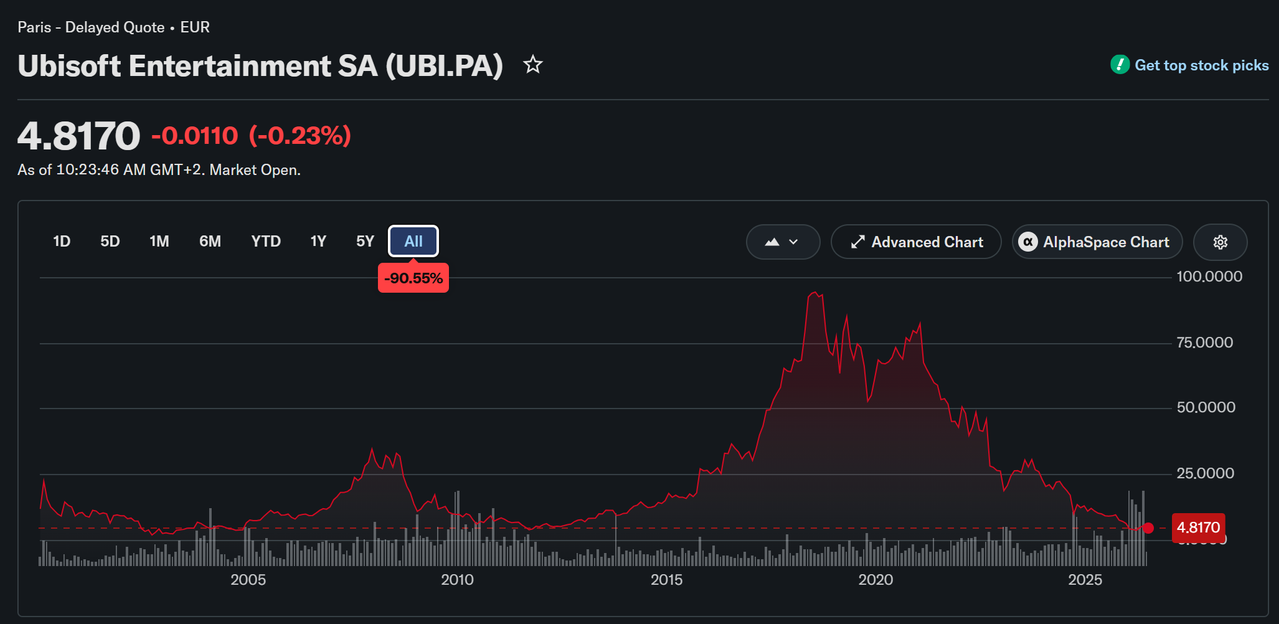Open the AlphaSpace Chart
Screen dimensions: 1279x624
coord(1097,242)
